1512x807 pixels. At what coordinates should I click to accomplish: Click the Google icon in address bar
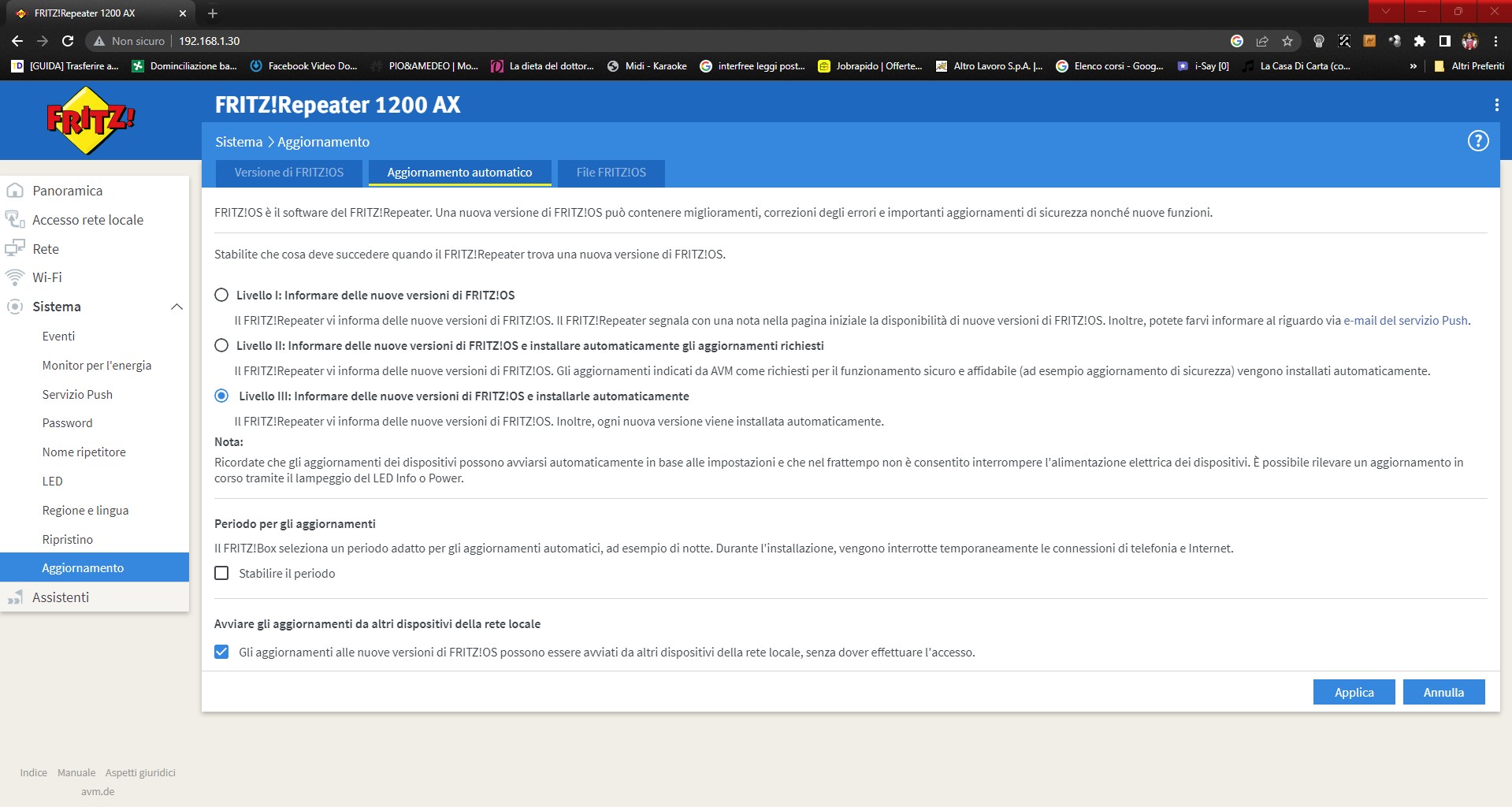tap(1237, 41)
